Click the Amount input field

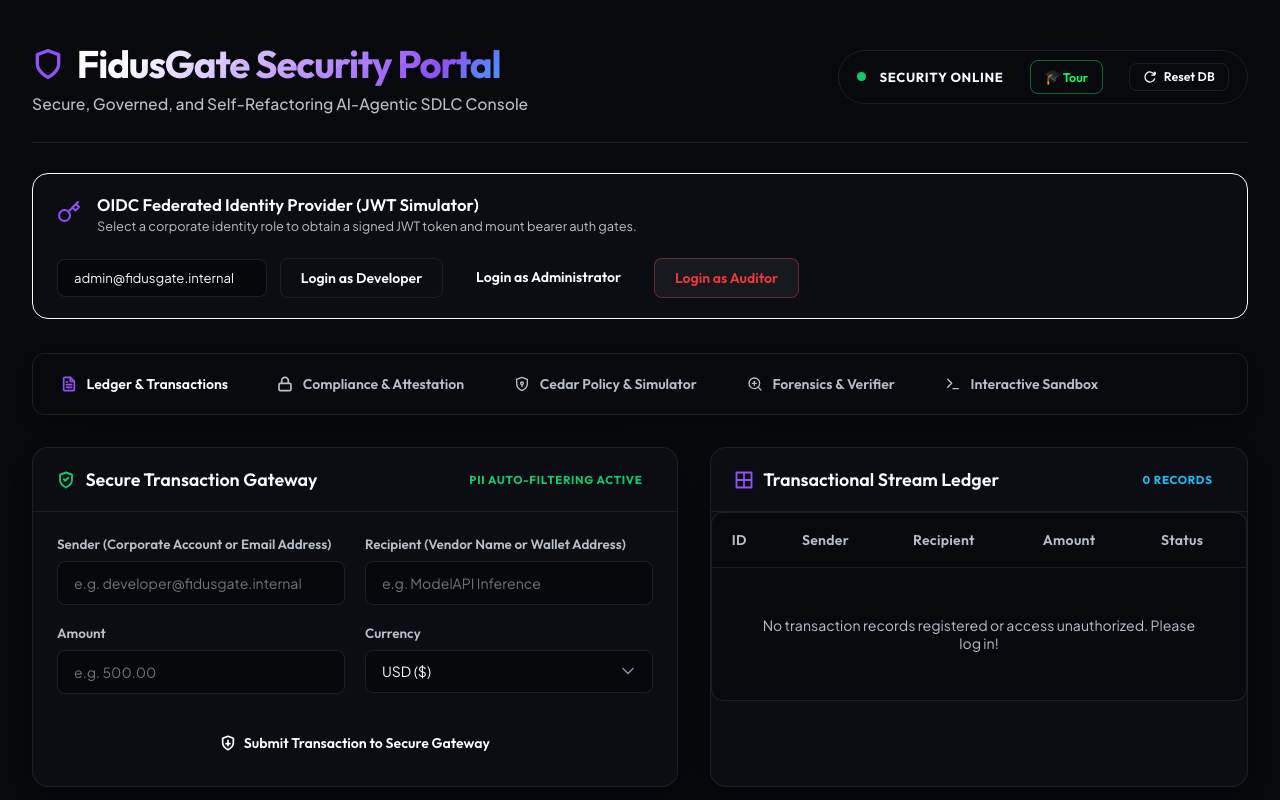point(201,672)
